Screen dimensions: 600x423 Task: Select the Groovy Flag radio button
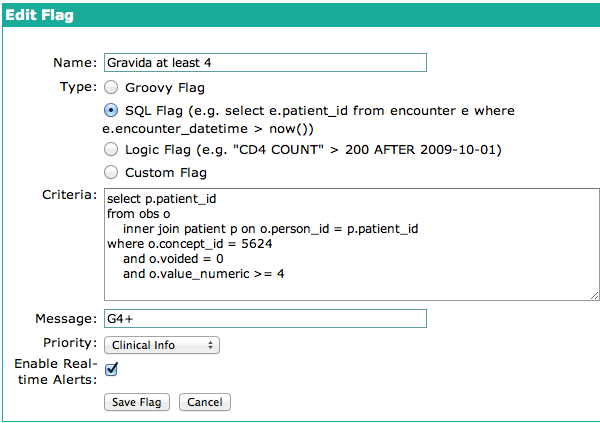click(x=111, y=87)
